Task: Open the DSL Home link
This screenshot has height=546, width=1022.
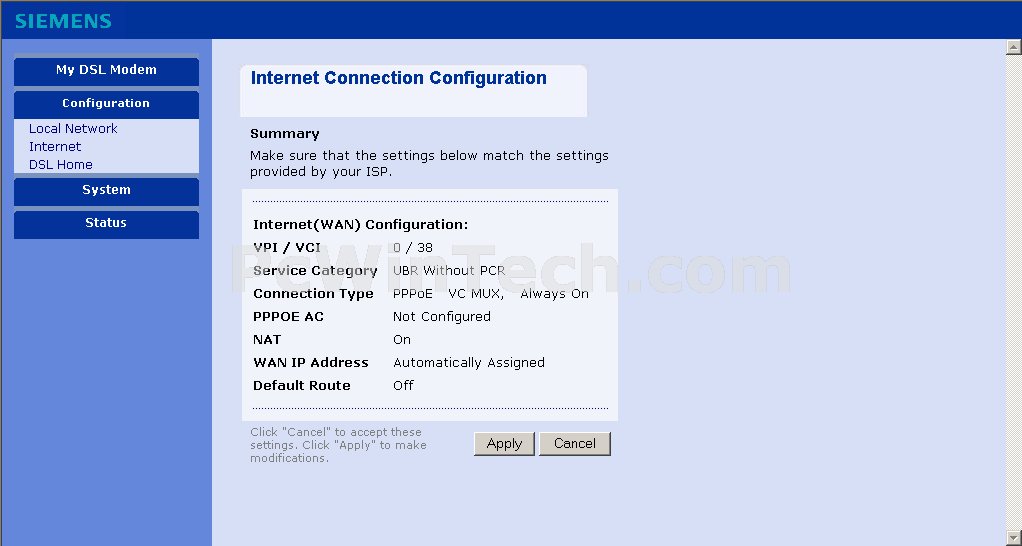Action: 61,165
